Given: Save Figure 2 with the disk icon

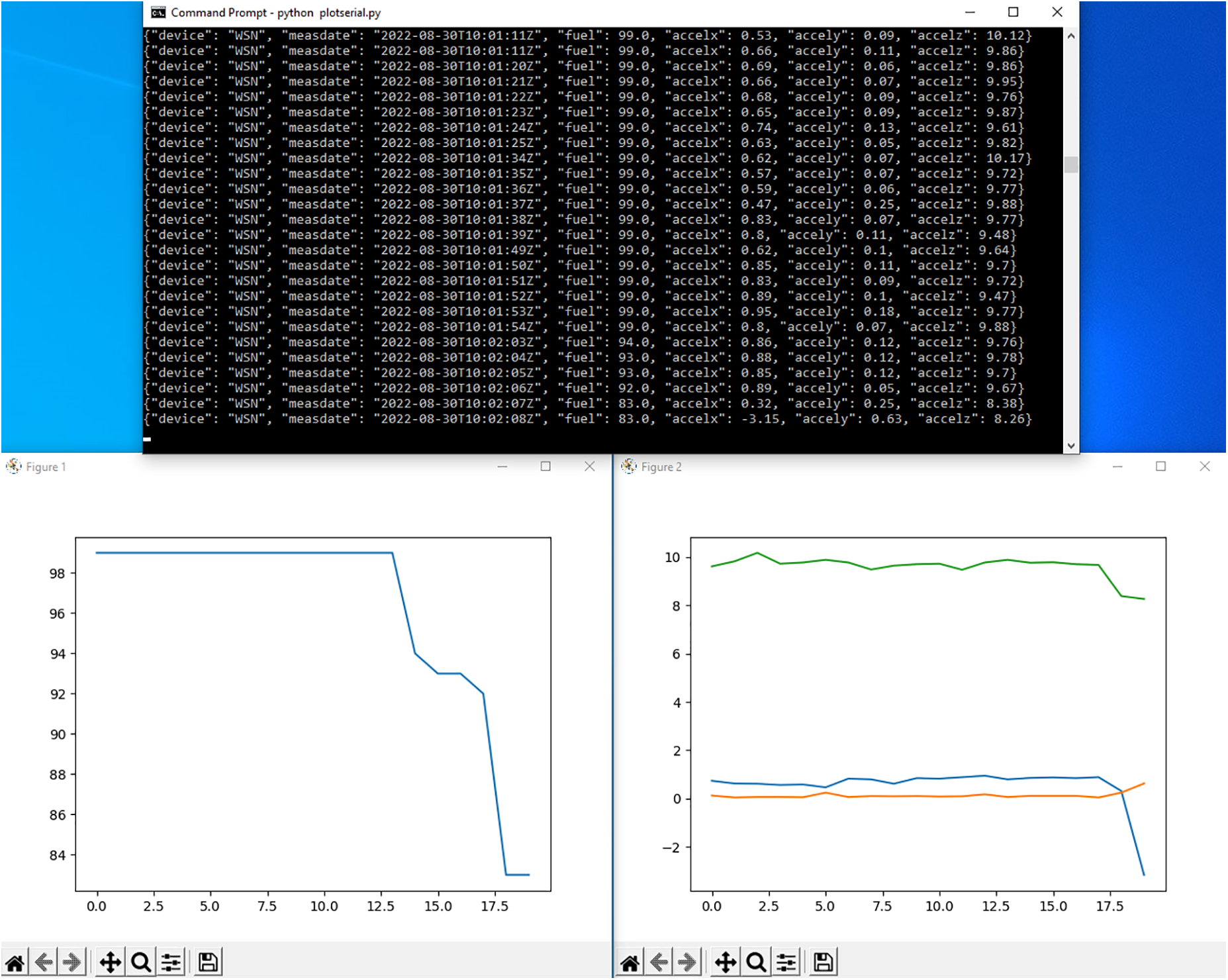Looking at the screenshot, I should (824, 962).
